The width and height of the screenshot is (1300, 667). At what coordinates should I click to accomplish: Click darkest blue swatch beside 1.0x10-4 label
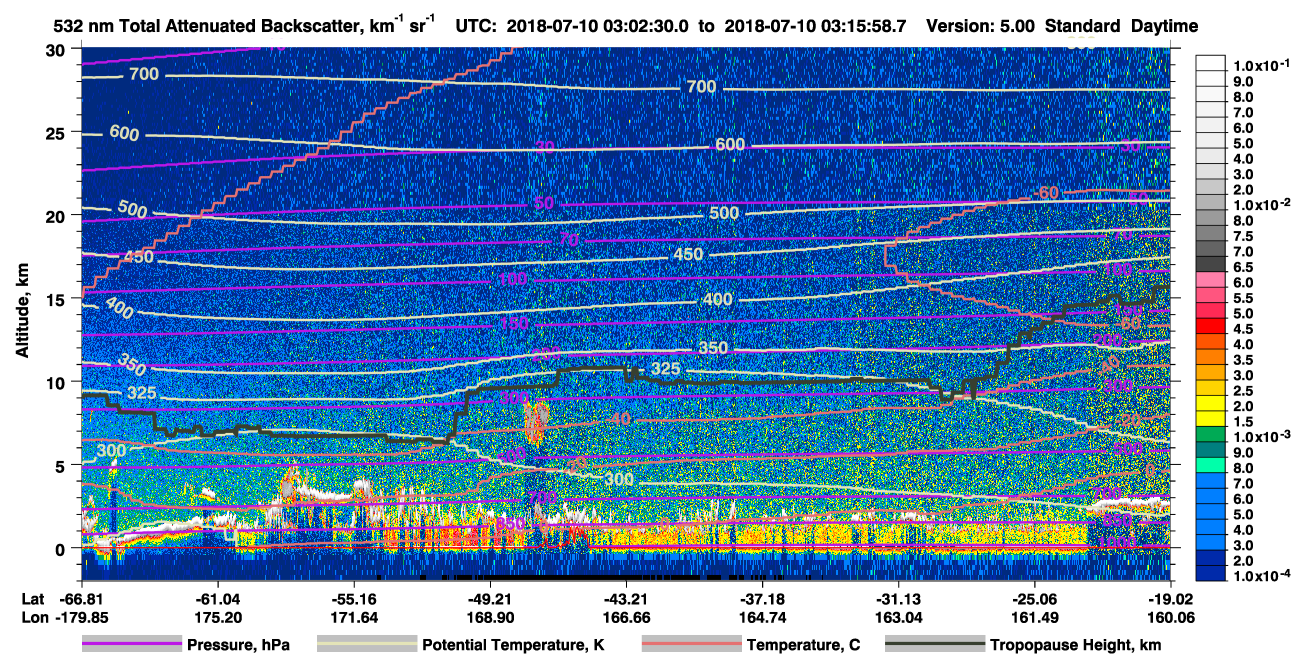1211,574
